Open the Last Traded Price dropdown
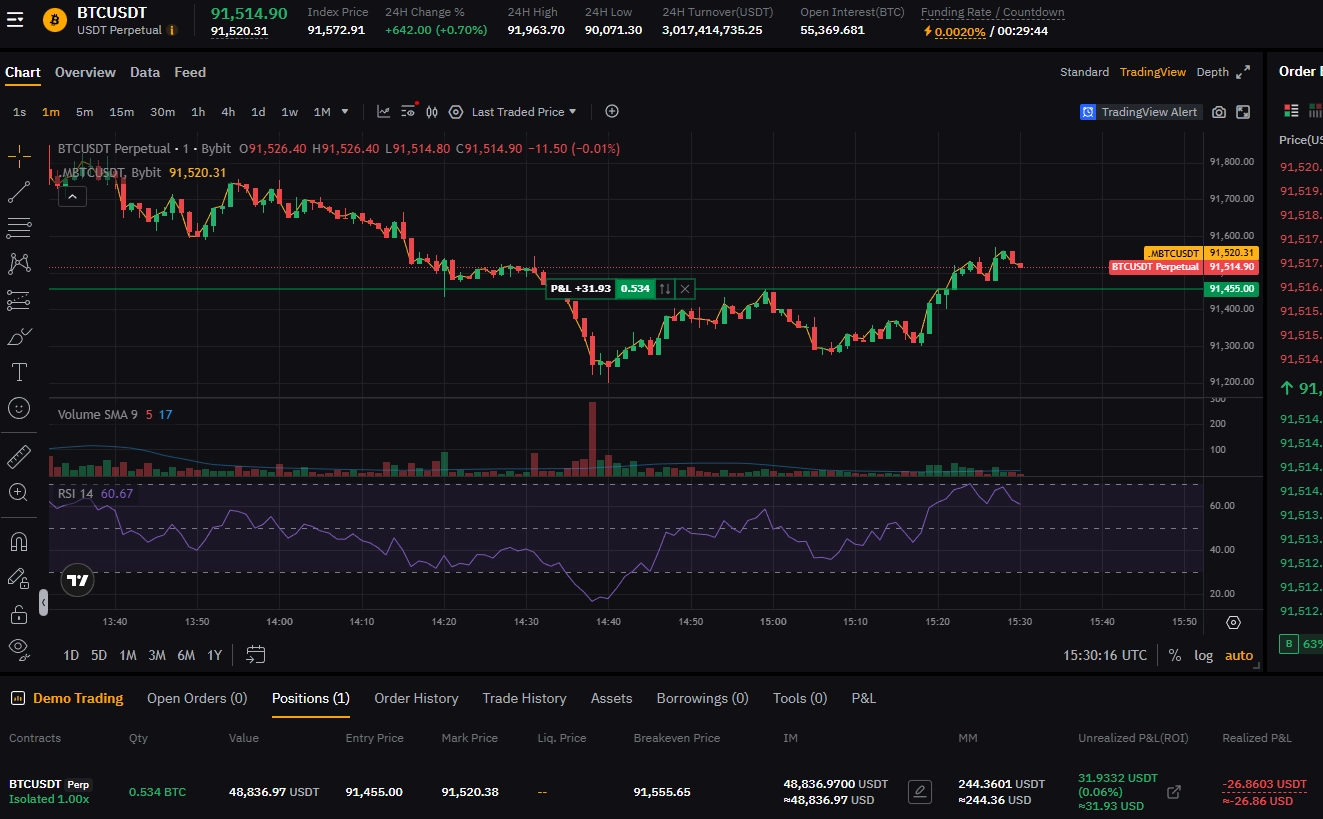The image size is (1323, 819). [520, 112]
